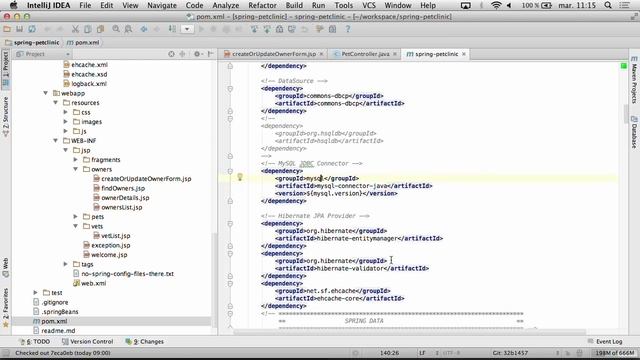The image size is (640, 360).
Task: Click the 140:26 cursor position in status bar
Action: click(x=389, y=353)
